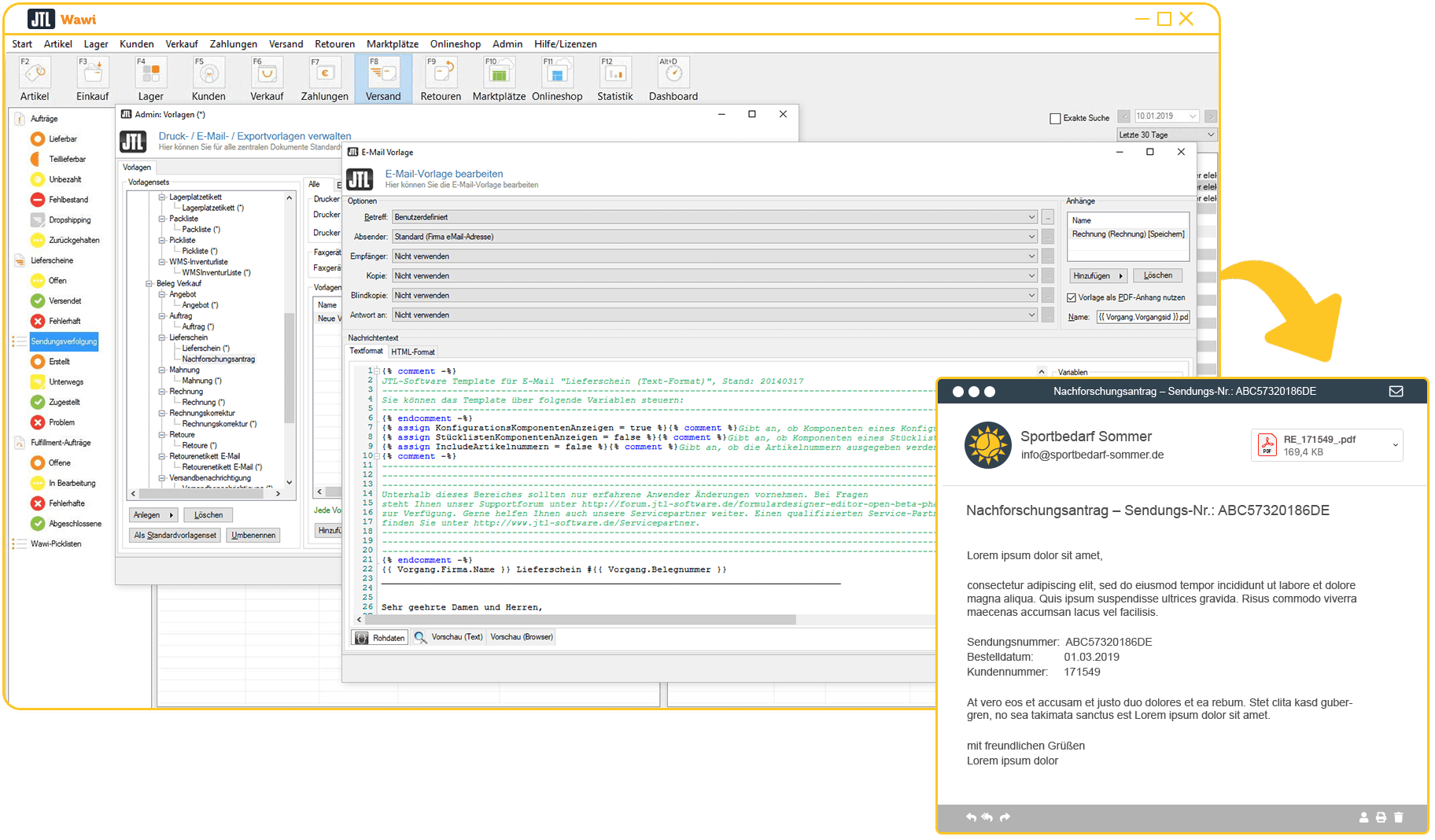Collapse the Beleg Verkauf tree node
This screenshot has height=840, width=1435.
point(149,284)
